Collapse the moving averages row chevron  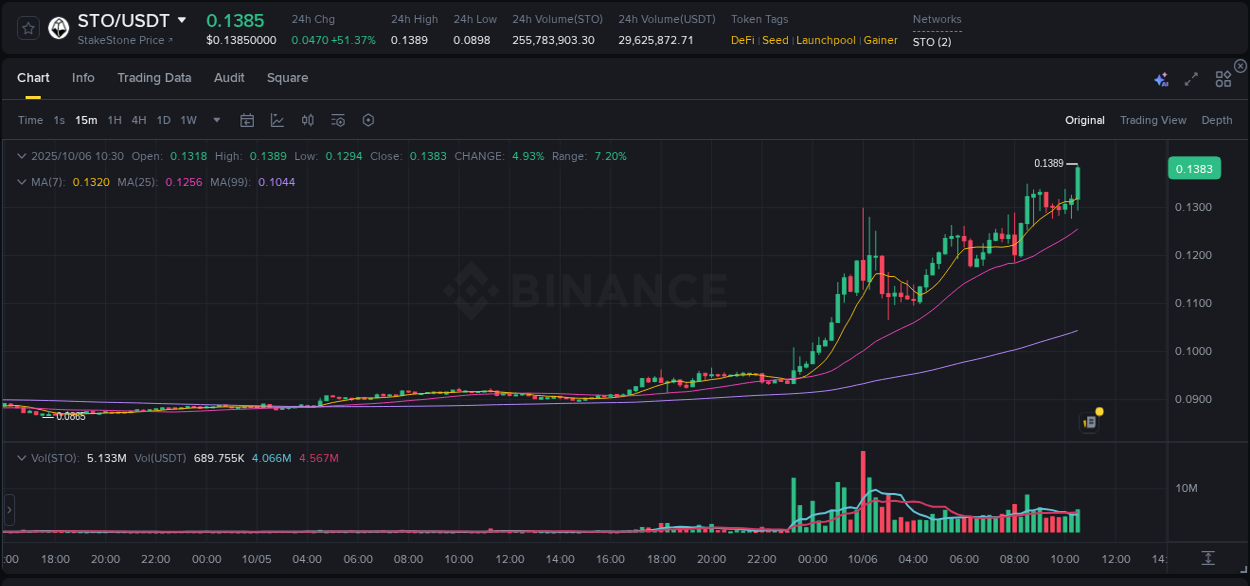(x=22, y=182)
